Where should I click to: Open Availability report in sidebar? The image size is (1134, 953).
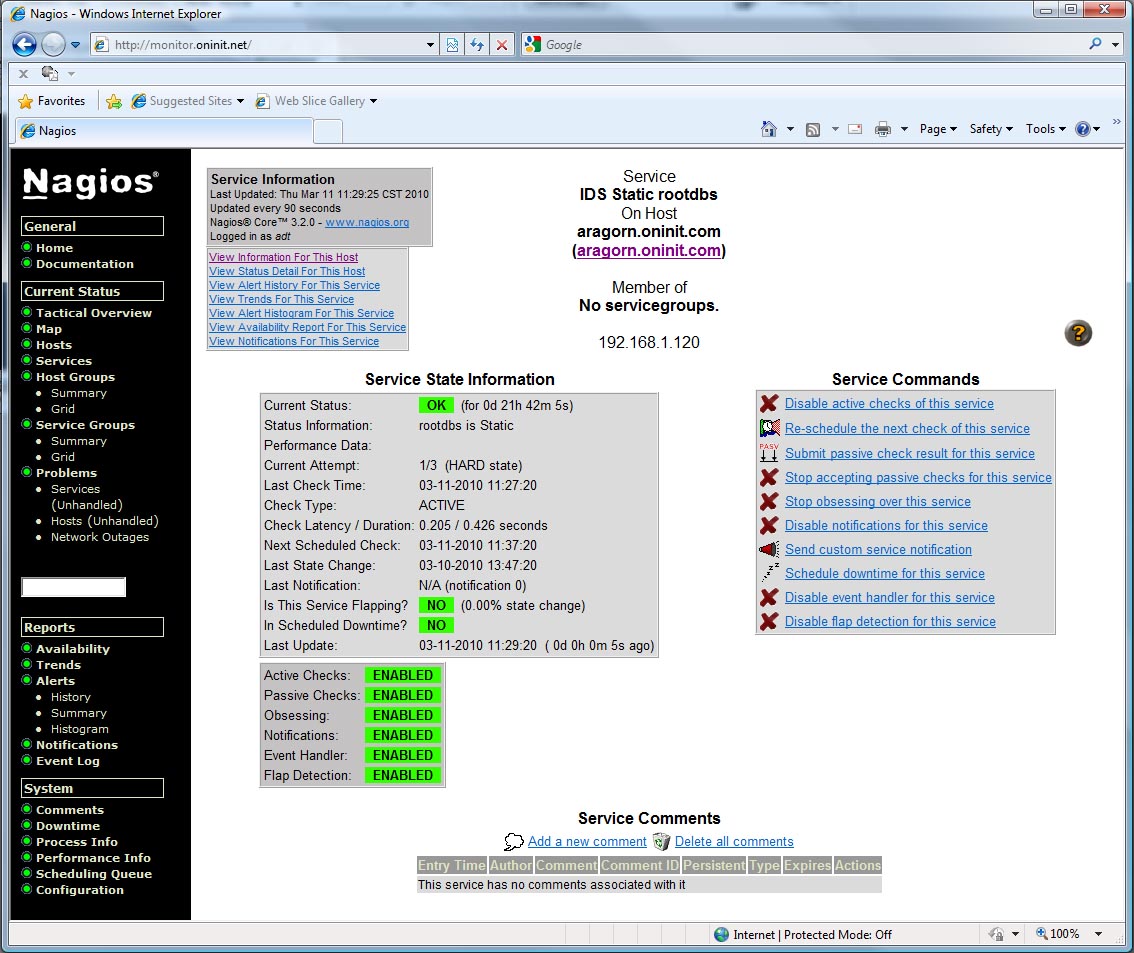click(73, 649)
